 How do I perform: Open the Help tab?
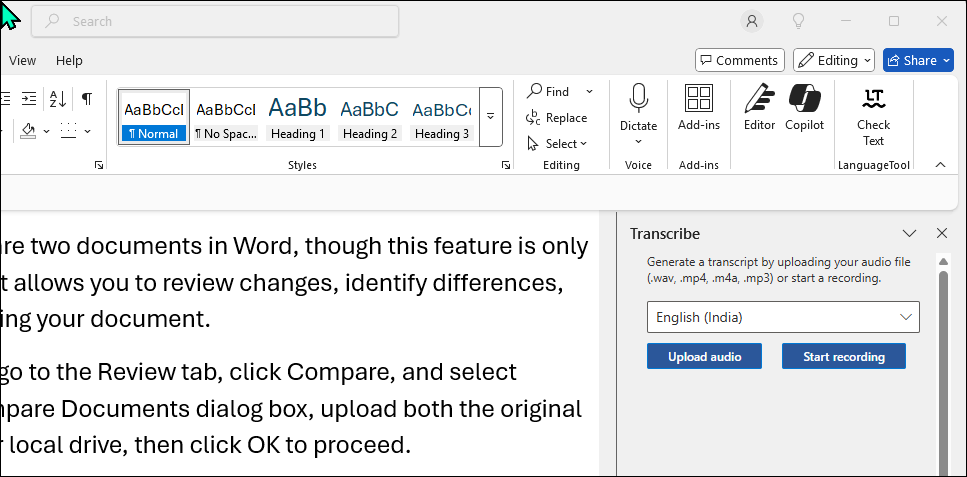point(69,60)
